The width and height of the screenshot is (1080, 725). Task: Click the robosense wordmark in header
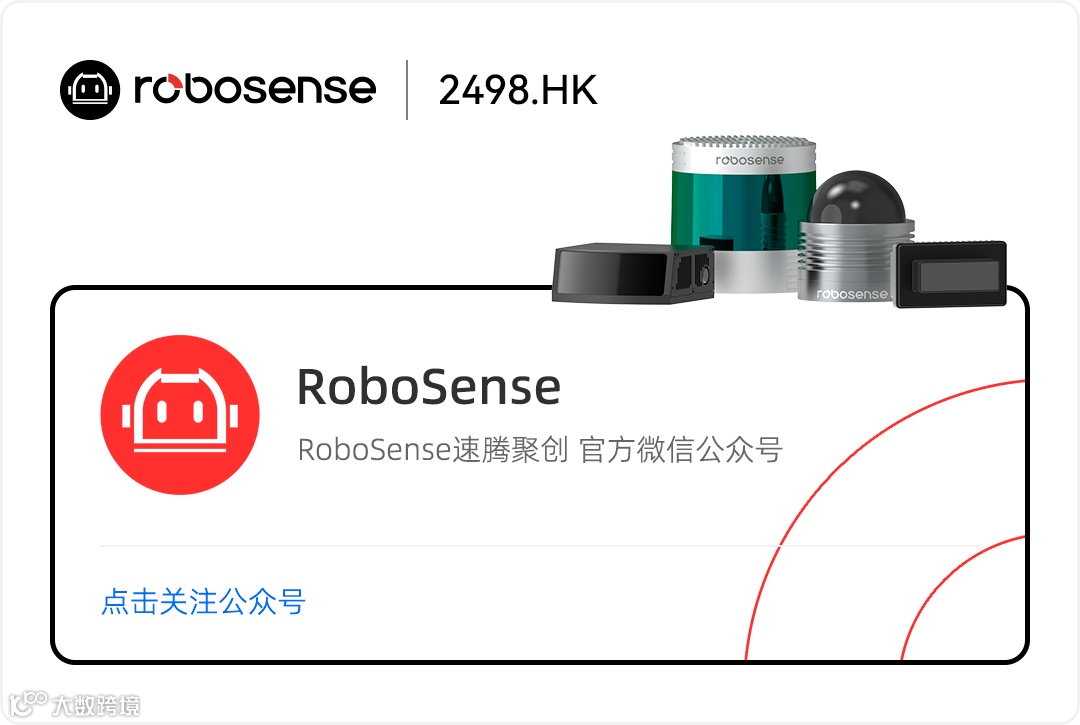(x=255, y=89)
